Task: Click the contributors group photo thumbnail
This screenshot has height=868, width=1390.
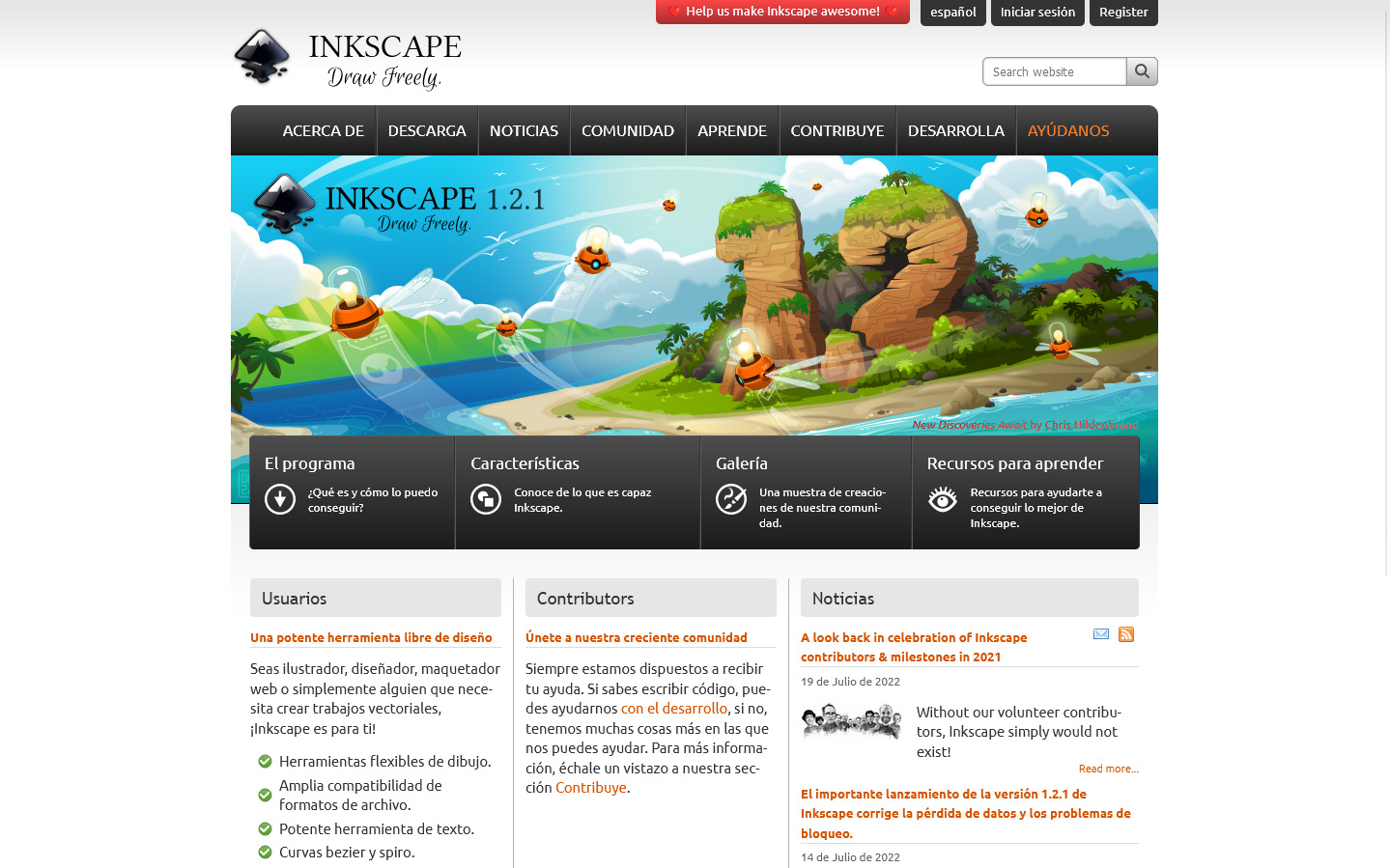Action: pos(851,721)
